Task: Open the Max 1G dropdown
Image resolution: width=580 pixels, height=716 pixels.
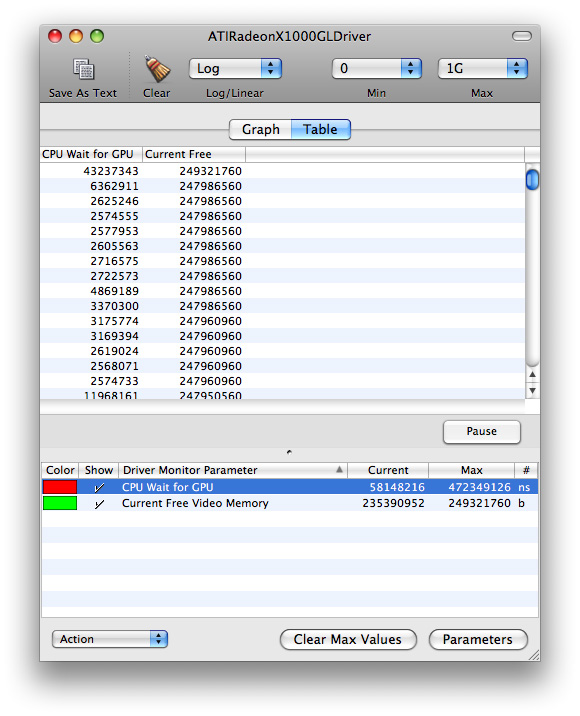Action: tap(483, 68)
